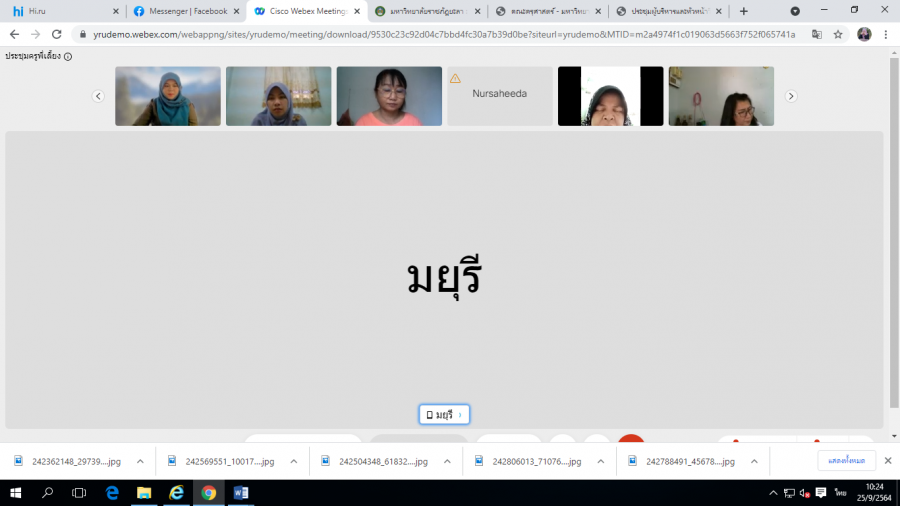Click the meeting info icon beside the title
Image resolution: width=900 pixels, height=506 pixels.
tap(68, 57)
